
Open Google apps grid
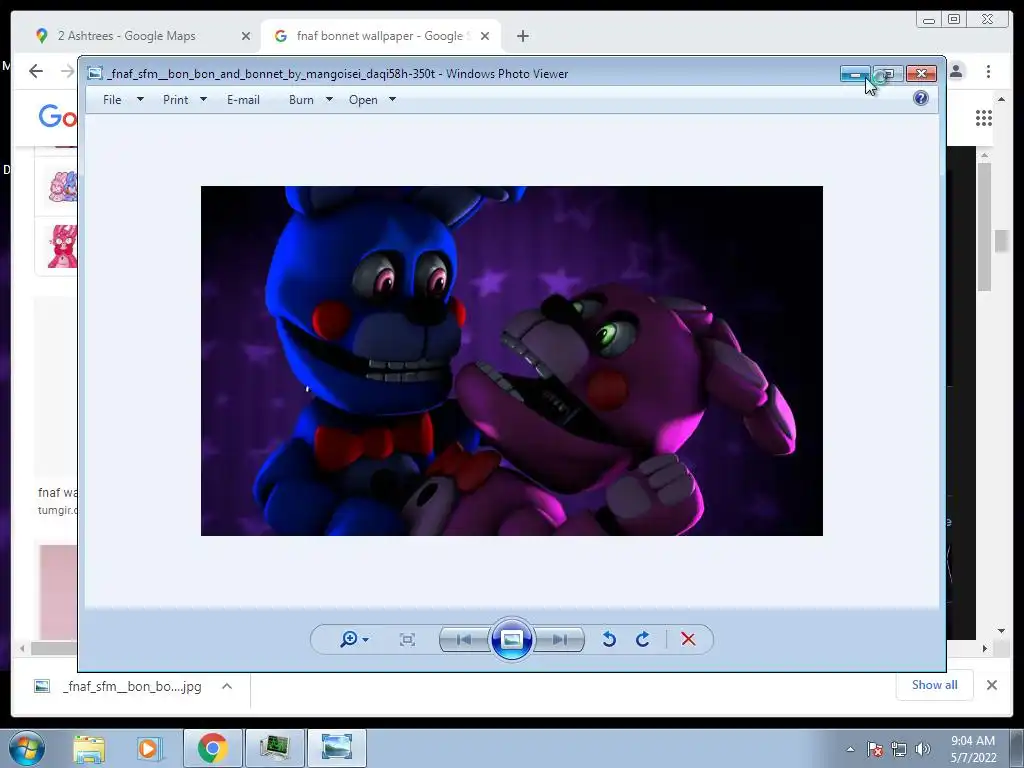[x=984, y=118]
